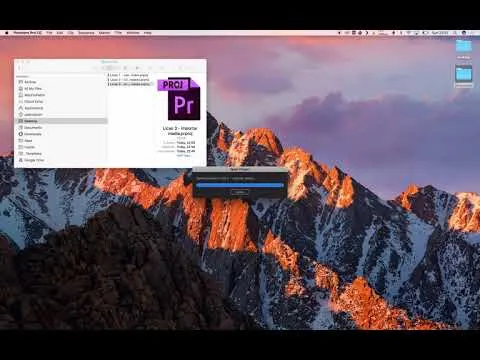Image resolution: width=480 pixels, height=360 pixels.
Task: Open the Apple menu icon
Action: (x=6, y=33)
